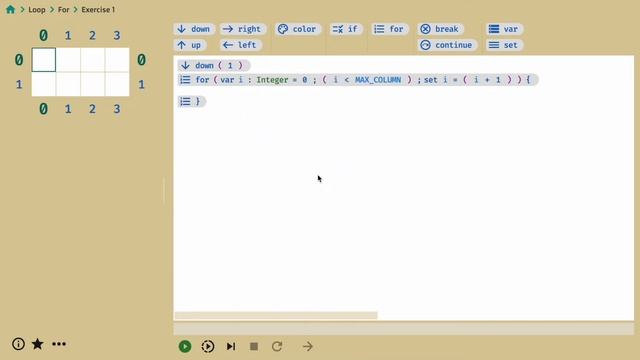Select the for loop header line
Viewport: 640px width, 360px height.
(x=358, y=80)
